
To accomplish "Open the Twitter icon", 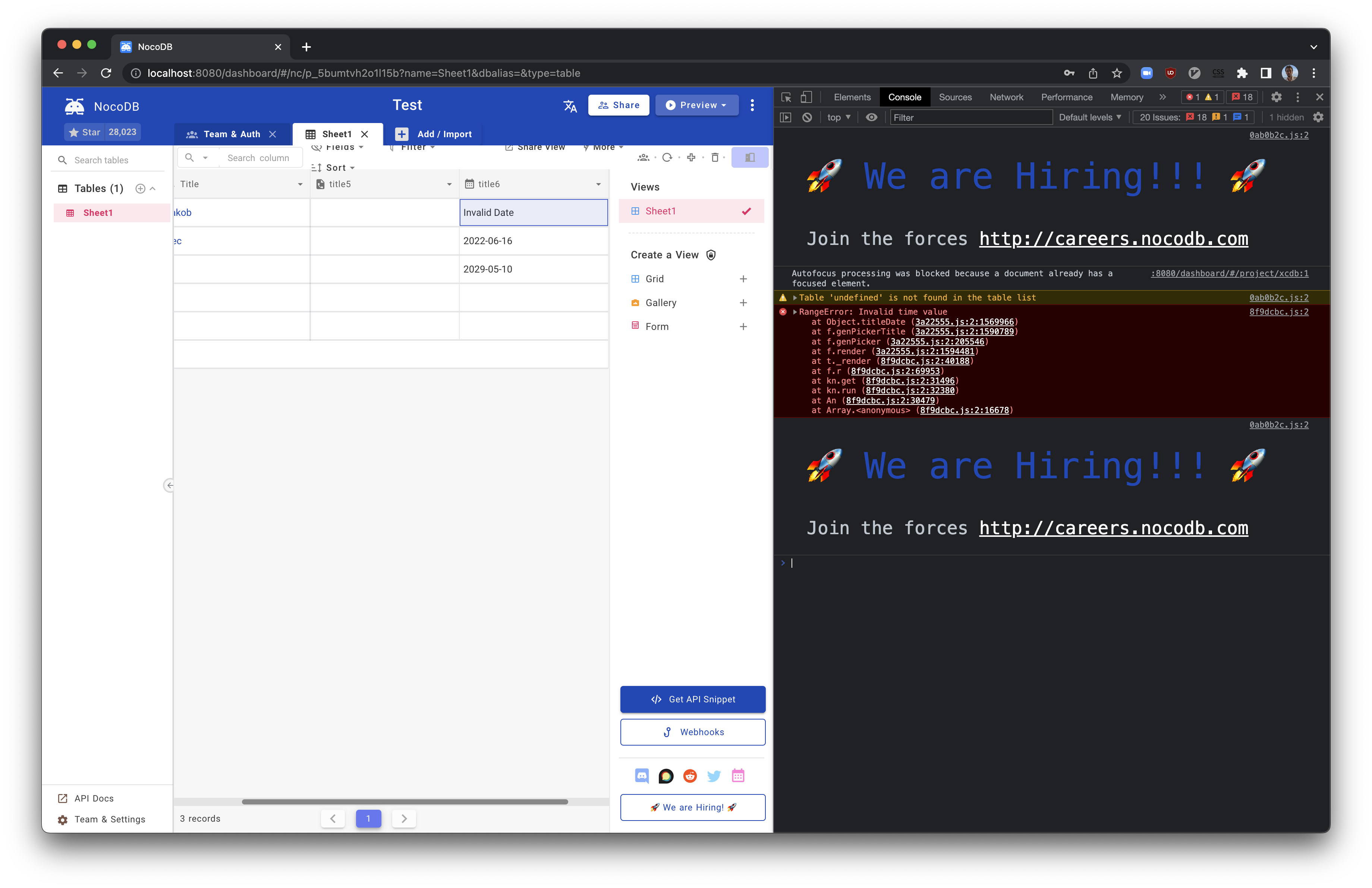I will (714, 776).
